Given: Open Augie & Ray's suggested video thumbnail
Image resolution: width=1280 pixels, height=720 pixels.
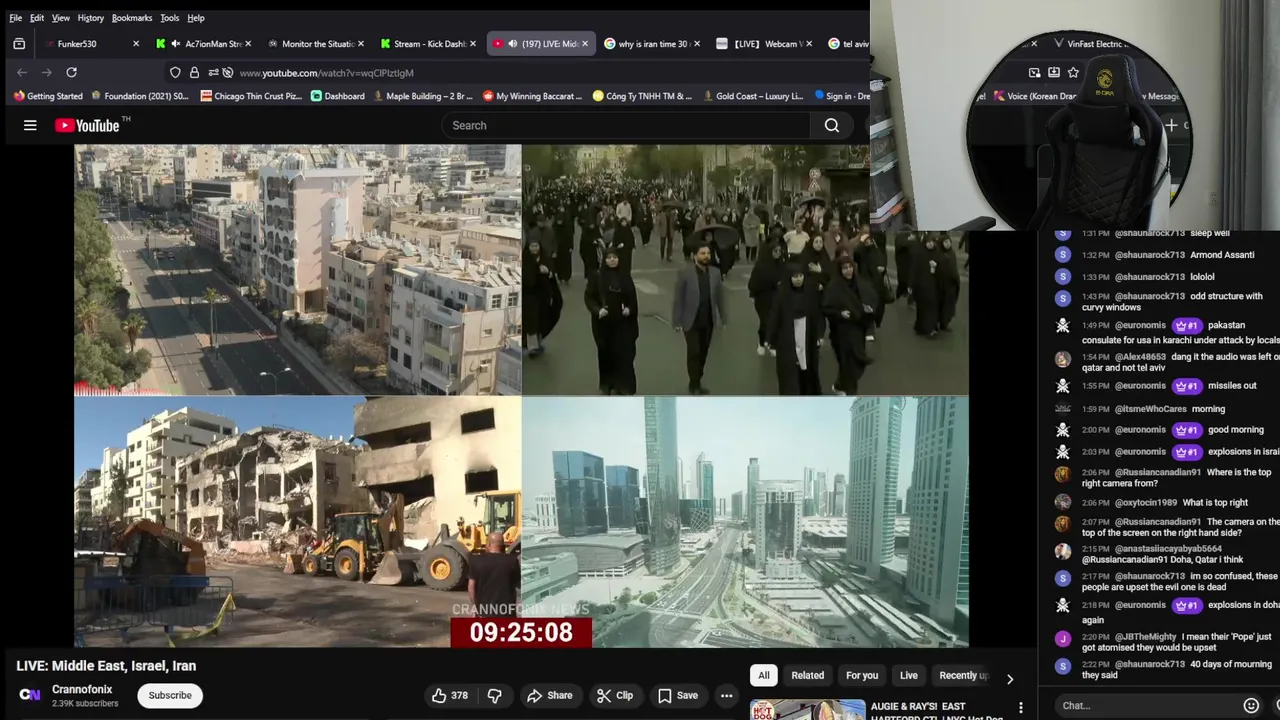Looking at the screenshot, I should coord(807,709).
